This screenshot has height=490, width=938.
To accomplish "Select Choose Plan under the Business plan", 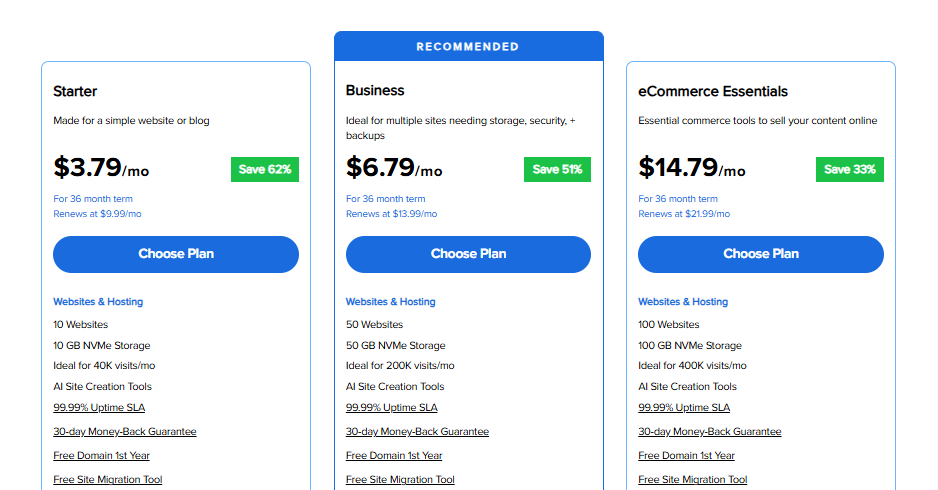I will [x=468, y=254].
